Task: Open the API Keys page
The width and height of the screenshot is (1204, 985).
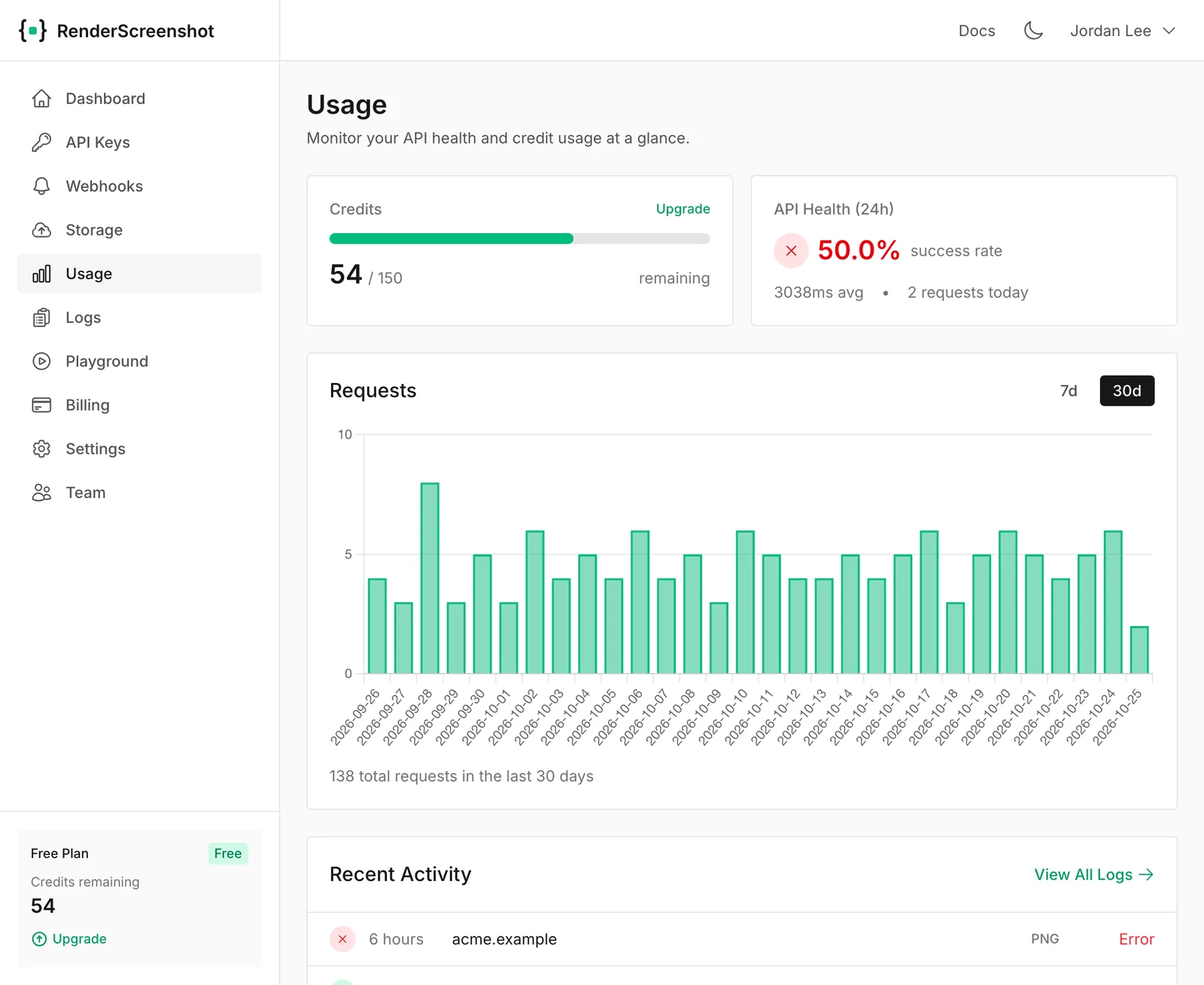Action: pos(139,142)
